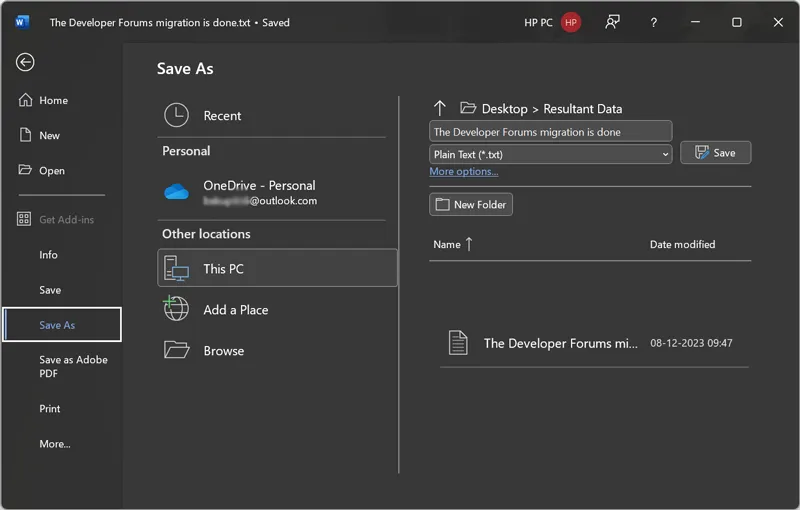Click the Help question mark icon
This screenshot has height=510, width=800.
click(x=654, y=22)
